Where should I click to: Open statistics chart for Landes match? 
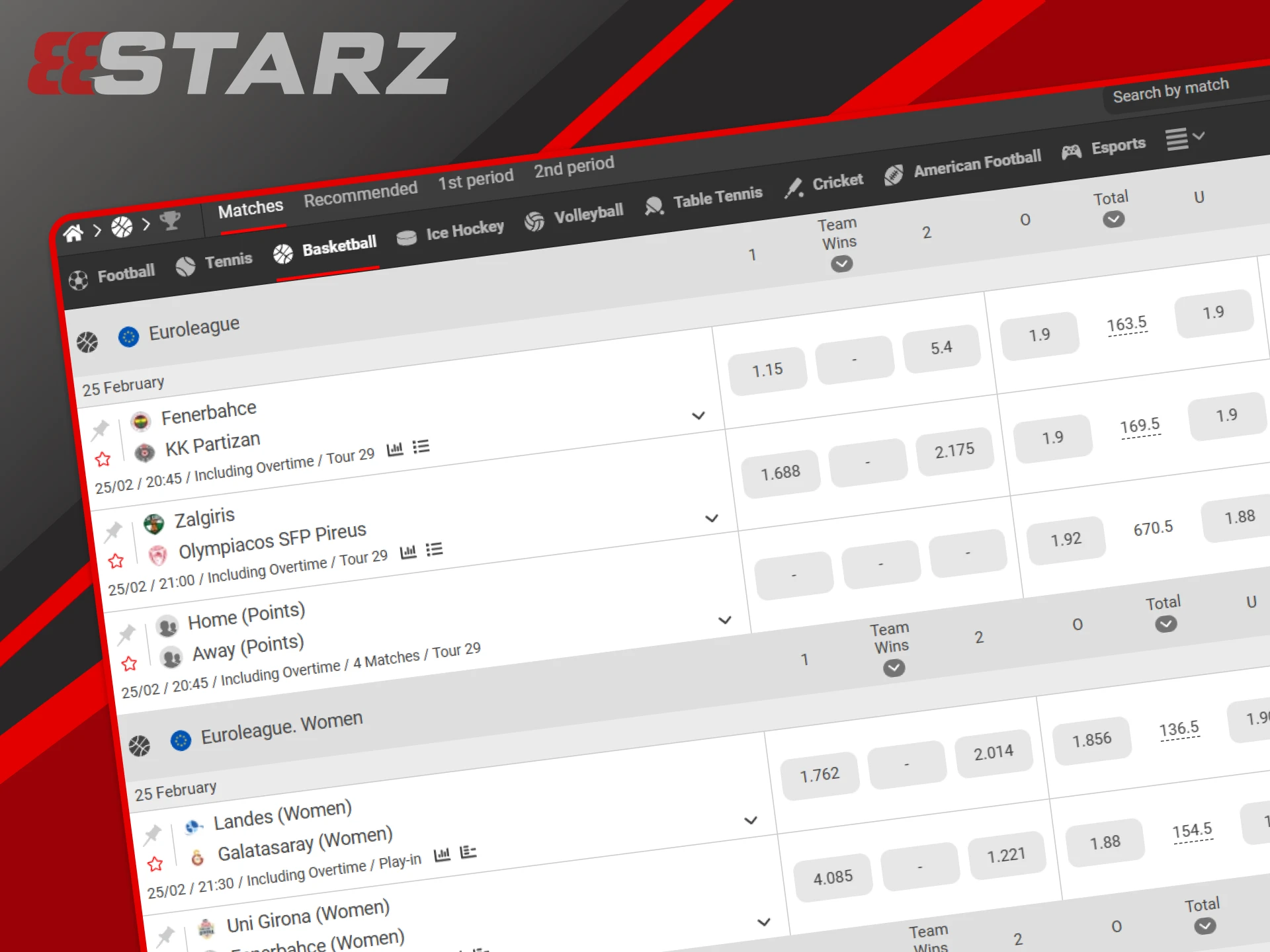tap(442, 854)
